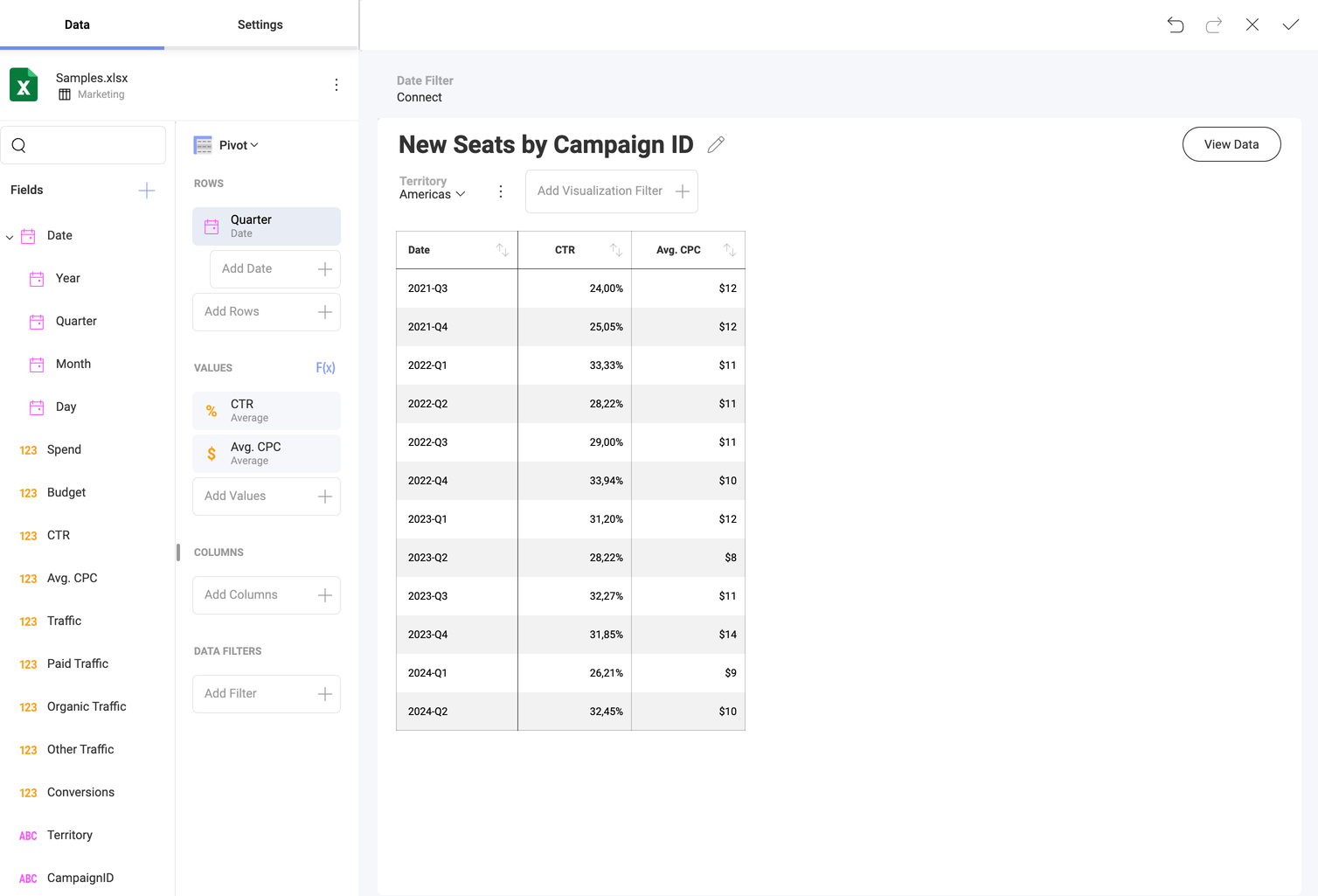Click the View Data button
1318x896 pixels.
(1231, 144)
